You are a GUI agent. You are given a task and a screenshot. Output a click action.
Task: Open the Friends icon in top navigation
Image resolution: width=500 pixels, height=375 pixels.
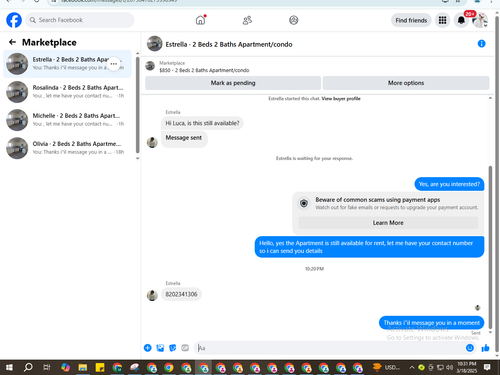click(247, 20)
